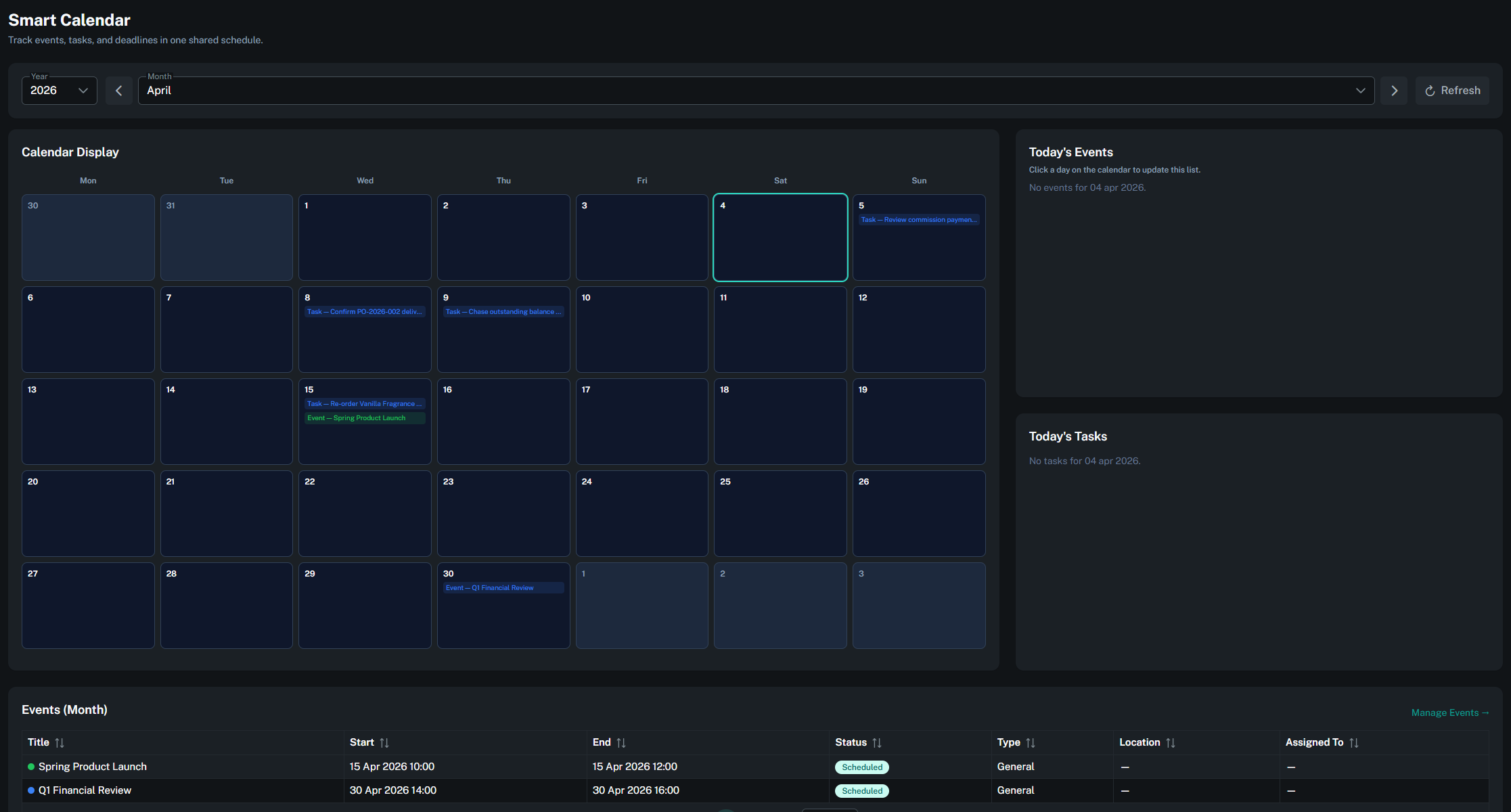Open the Q1 Financial Review calendar event
This screenshot has height=812, width=1511.
[x=503, y=588]
